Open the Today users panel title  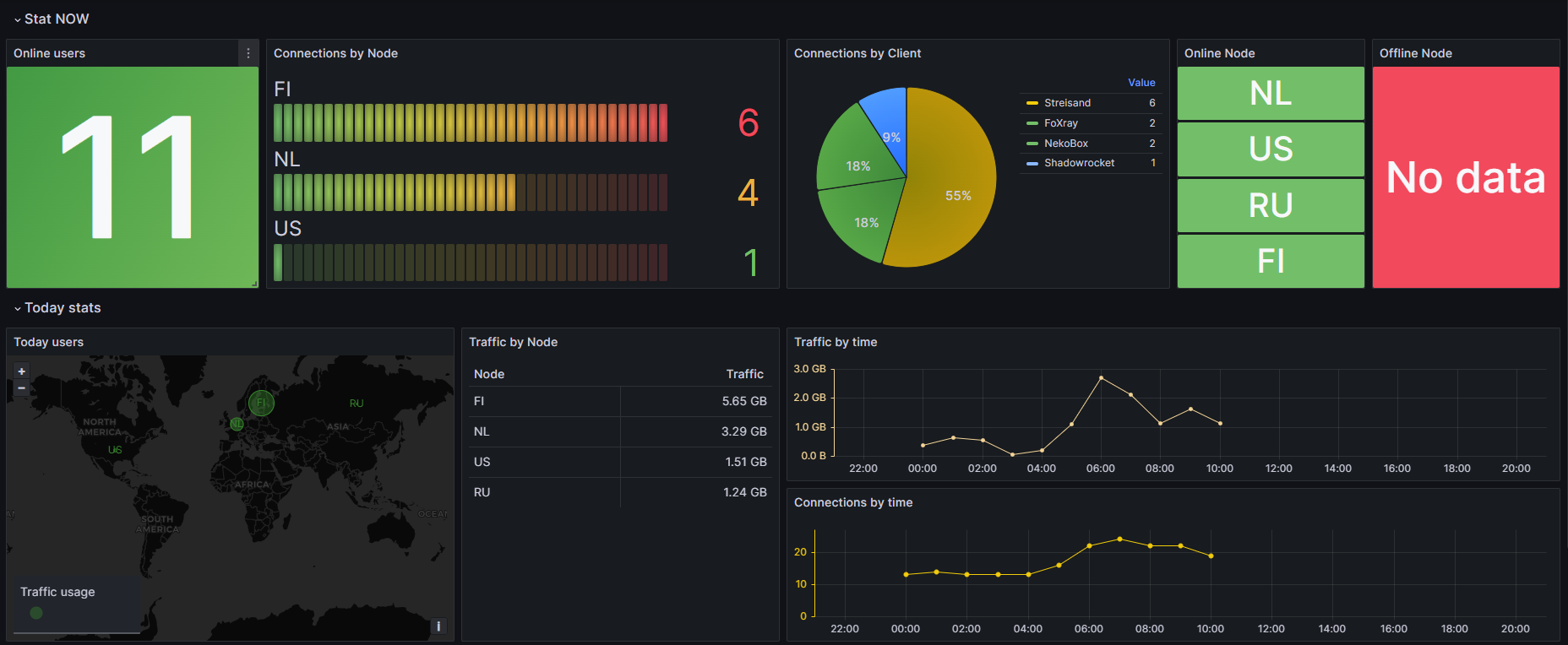coord(48,342)
